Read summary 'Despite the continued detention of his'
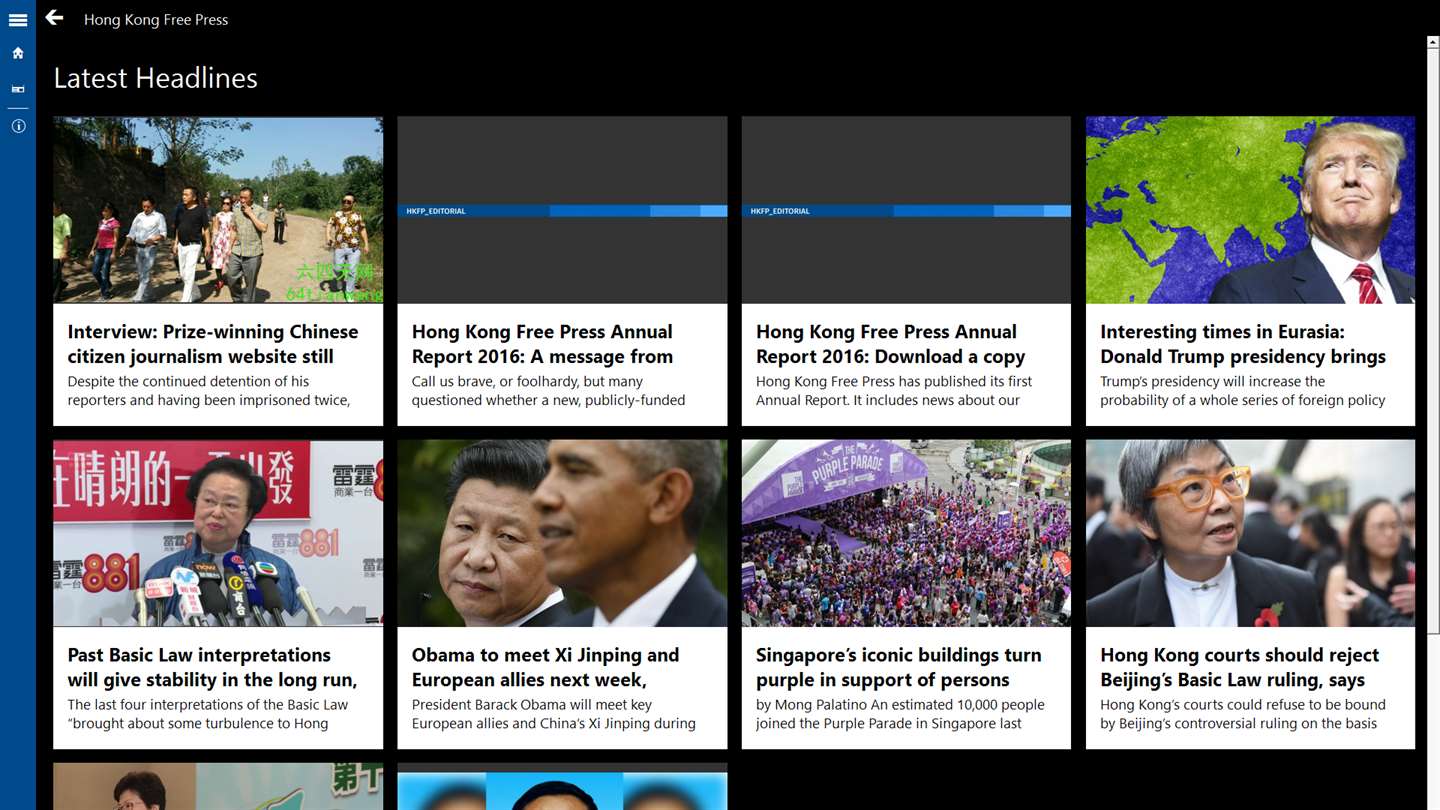 point(208,391)
